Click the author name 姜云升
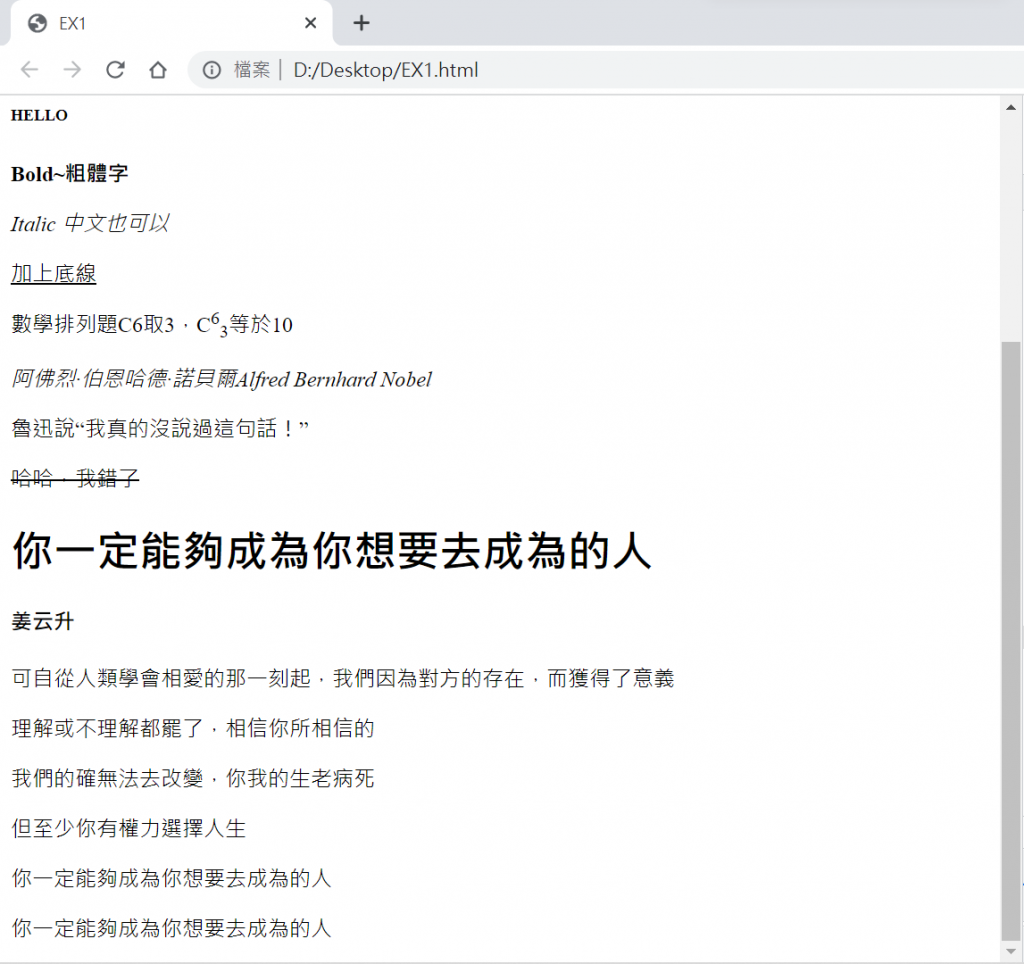Screen dimensions: 1024x964 42,620
